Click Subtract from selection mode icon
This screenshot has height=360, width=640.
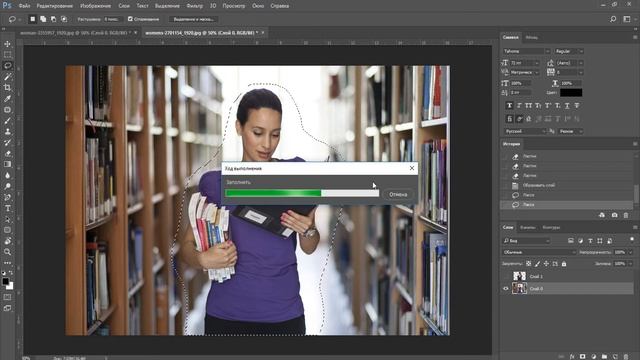[x=53, y=19]
